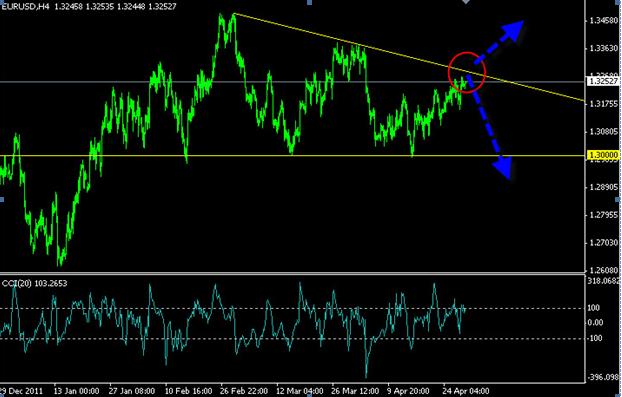
Task: Click the gray horizontal current price line
Action: coord(292,82)
